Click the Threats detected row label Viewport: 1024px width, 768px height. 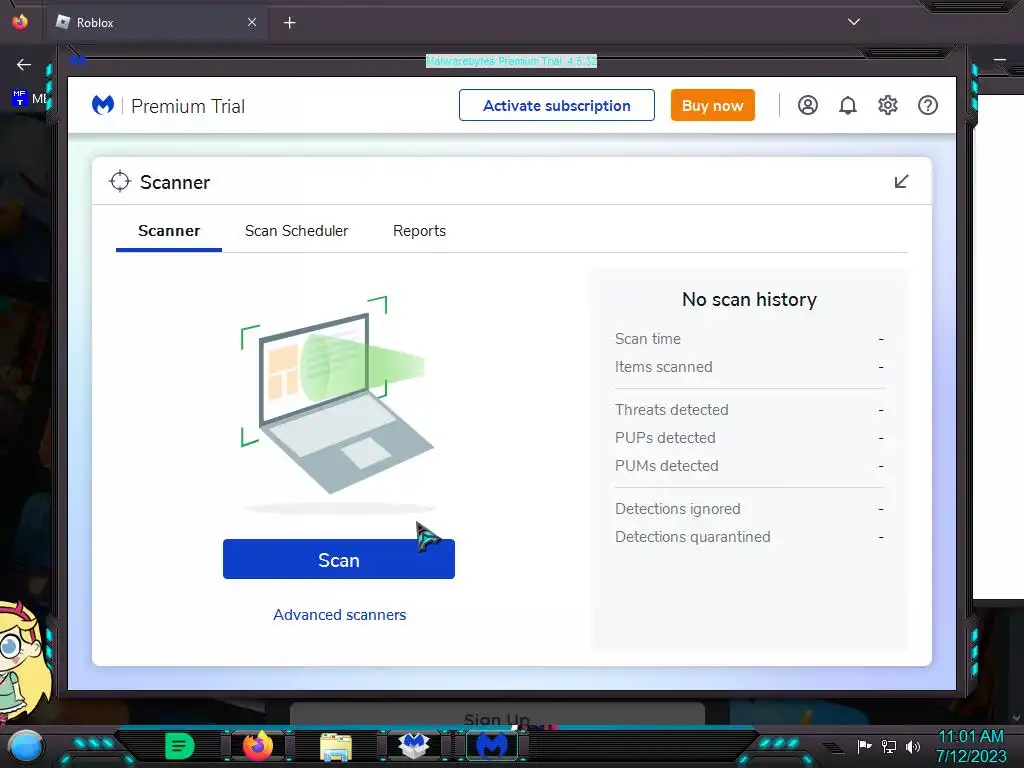coord(672,409)
